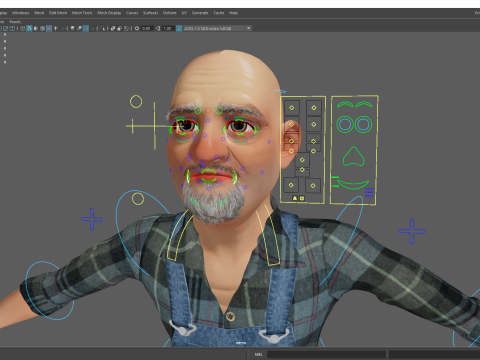Click the safe title toolbar icon
This screenshot has height=360, width=480.
click(12, 28)
